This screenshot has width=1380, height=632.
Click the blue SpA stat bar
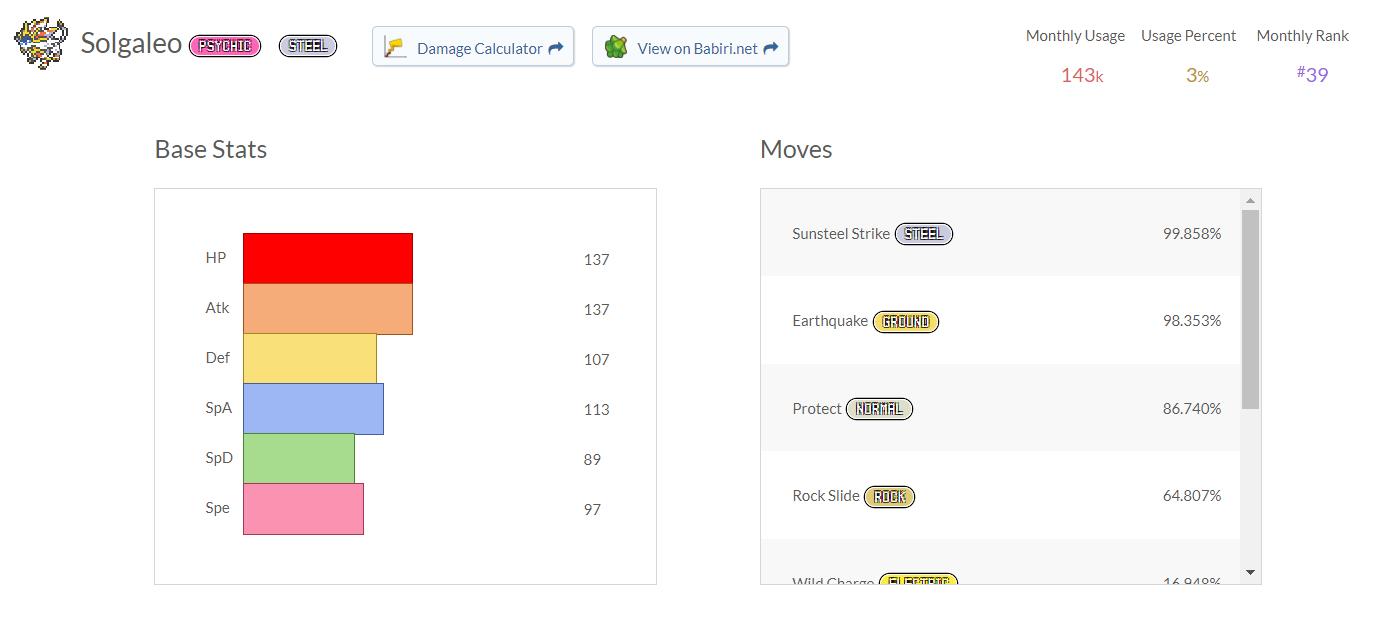click(x=313, y=408)
